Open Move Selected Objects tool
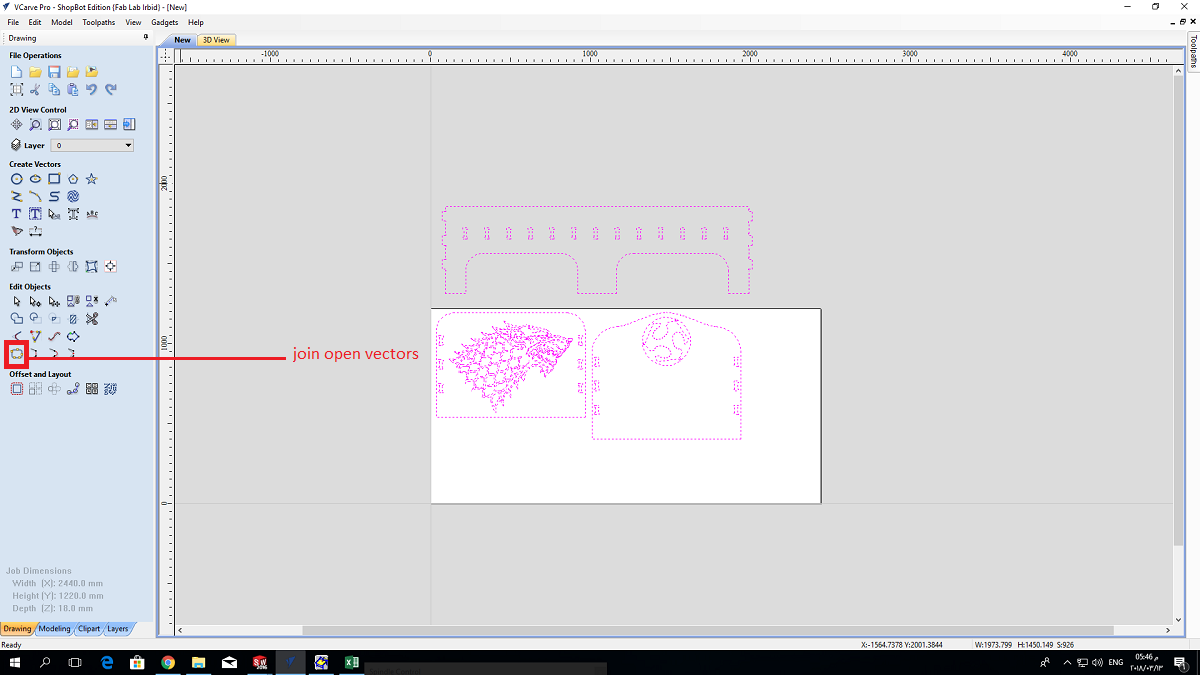 pyautogui.click(x=16, y=267)
